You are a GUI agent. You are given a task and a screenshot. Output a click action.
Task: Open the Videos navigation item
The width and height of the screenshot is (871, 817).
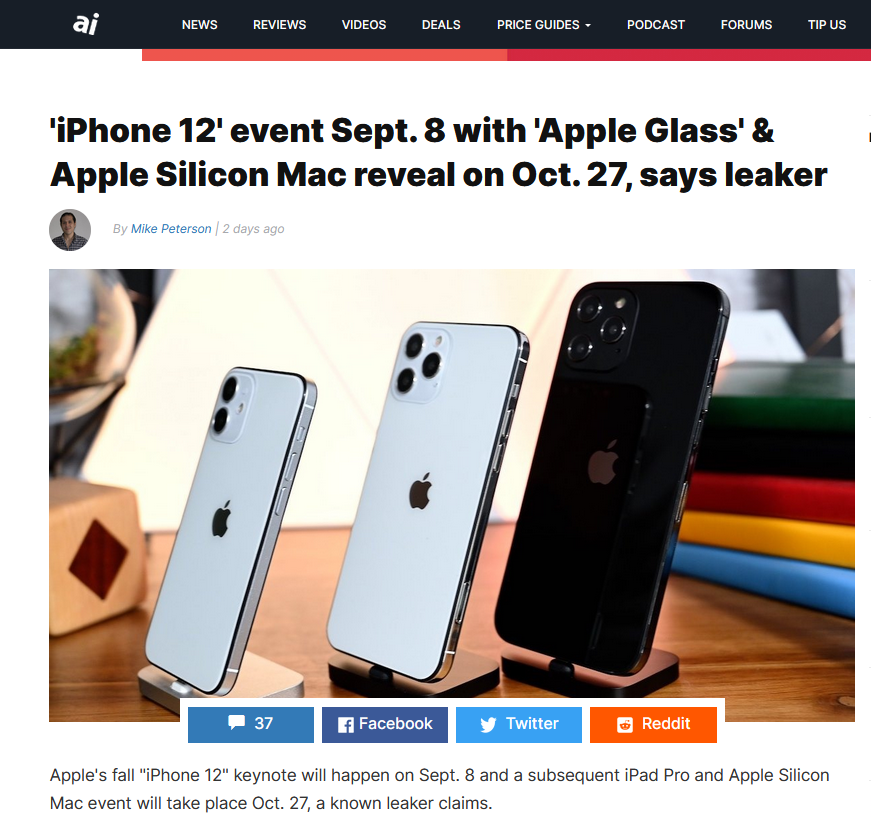coord(364,25)
